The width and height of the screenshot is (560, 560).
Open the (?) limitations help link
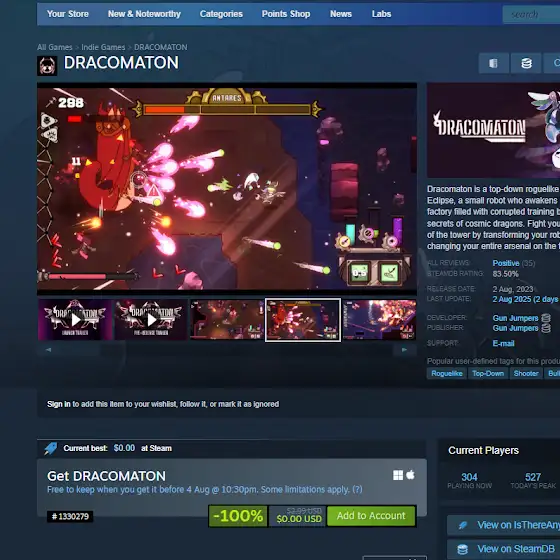coord(357,489)
